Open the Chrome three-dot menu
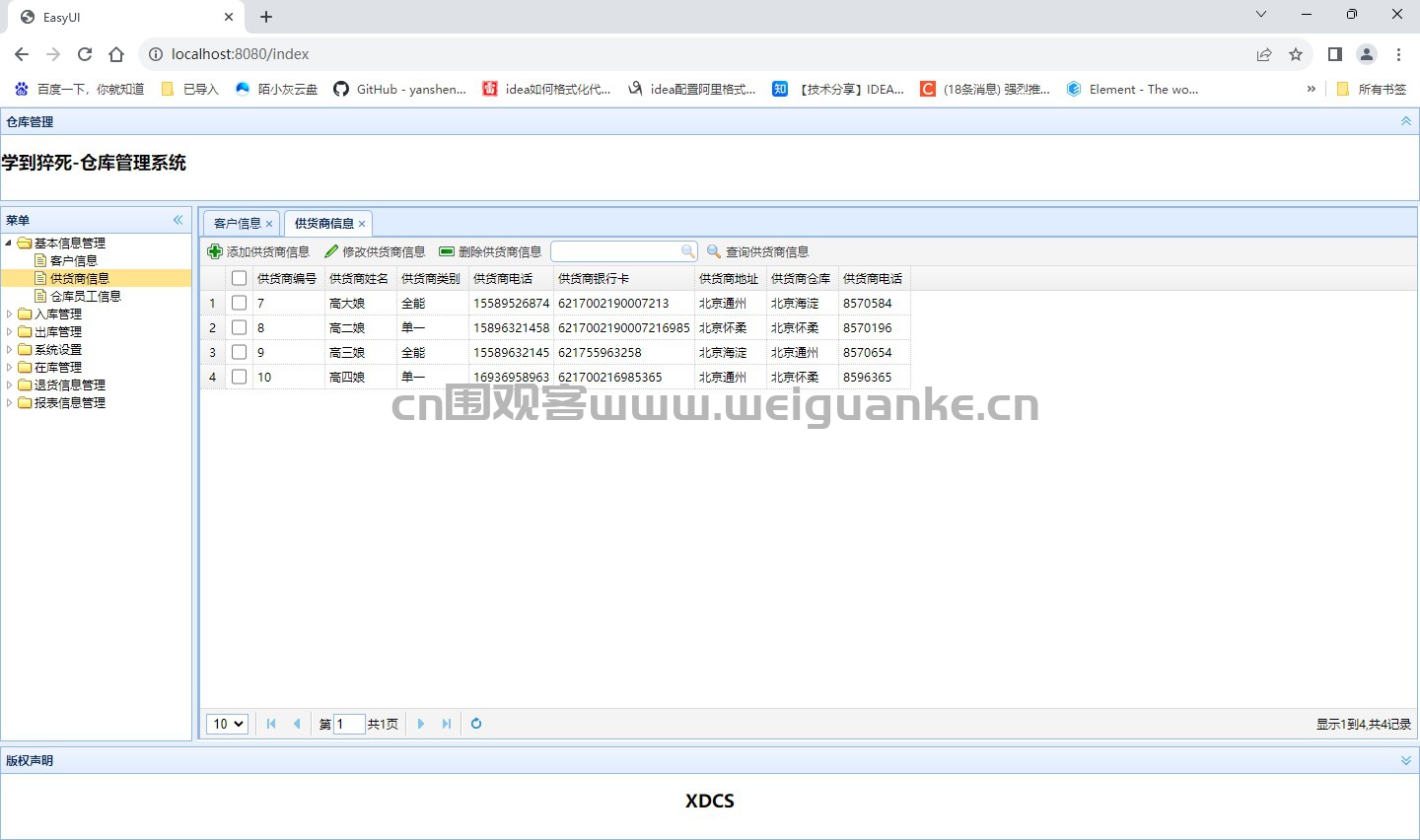The height and width of the screenshot is (840, 1420). click(x=1398, y=54)
